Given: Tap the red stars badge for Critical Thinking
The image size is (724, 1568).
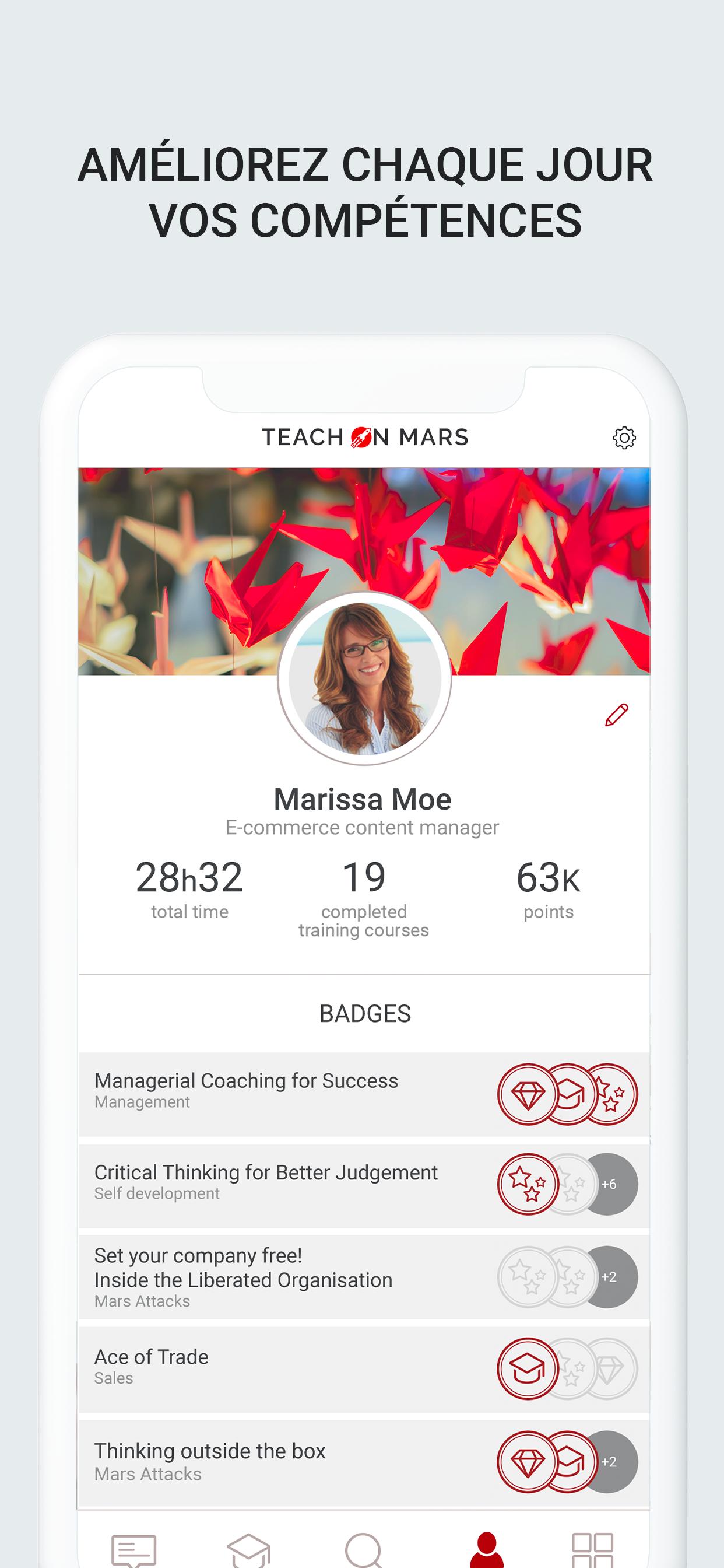Looking at the screenshot, I should click(x=528, y=1185).
